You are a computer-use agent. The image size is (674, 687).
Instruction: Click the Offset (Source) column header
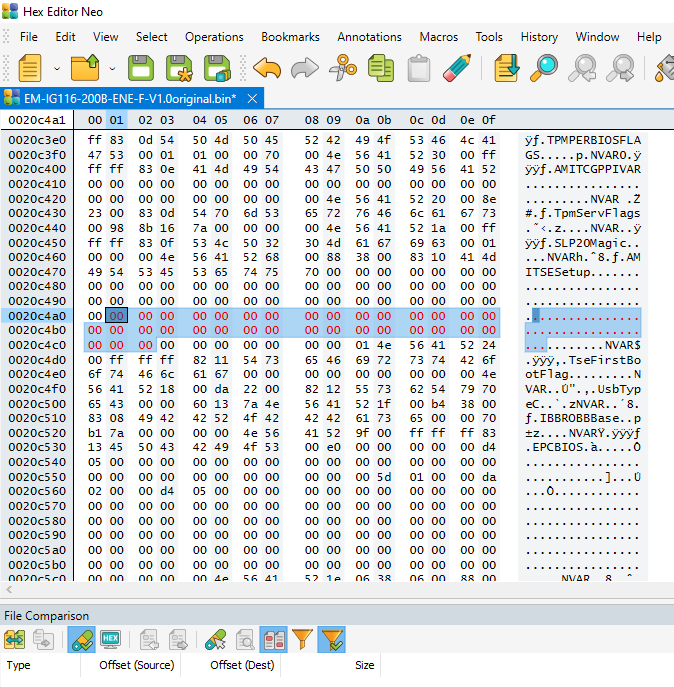pos(136,665)
